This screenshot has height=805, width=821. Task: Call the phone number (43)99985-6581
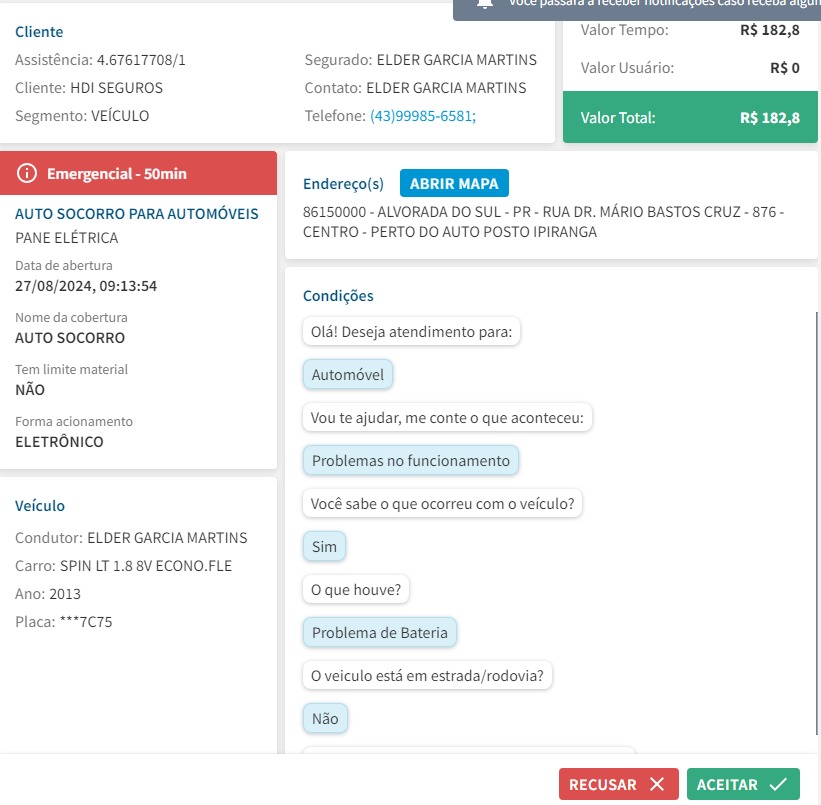coord(423,116)
